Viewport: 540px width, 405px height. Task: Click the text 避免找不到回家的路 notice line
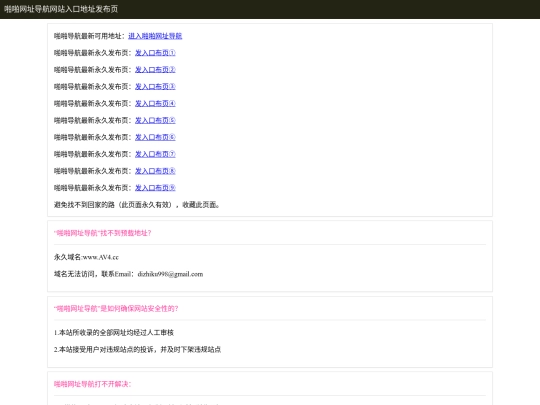(x=136, y=205)
